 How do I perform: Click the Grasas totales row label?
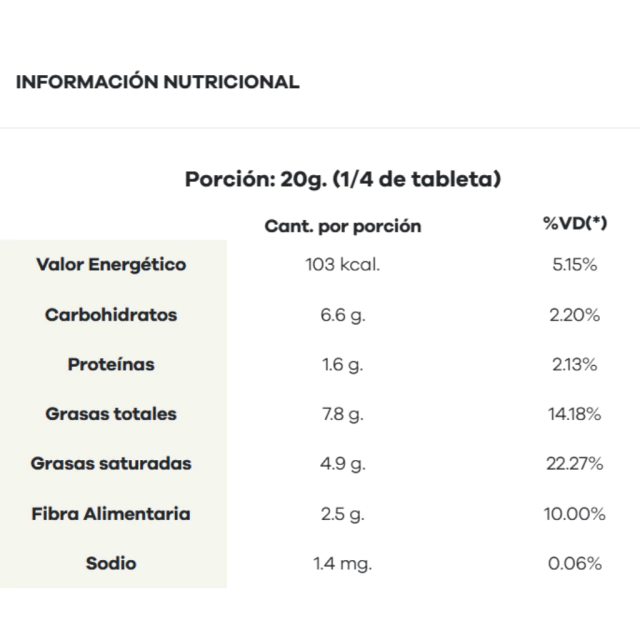pyautogui.click(x=111, y=414)
